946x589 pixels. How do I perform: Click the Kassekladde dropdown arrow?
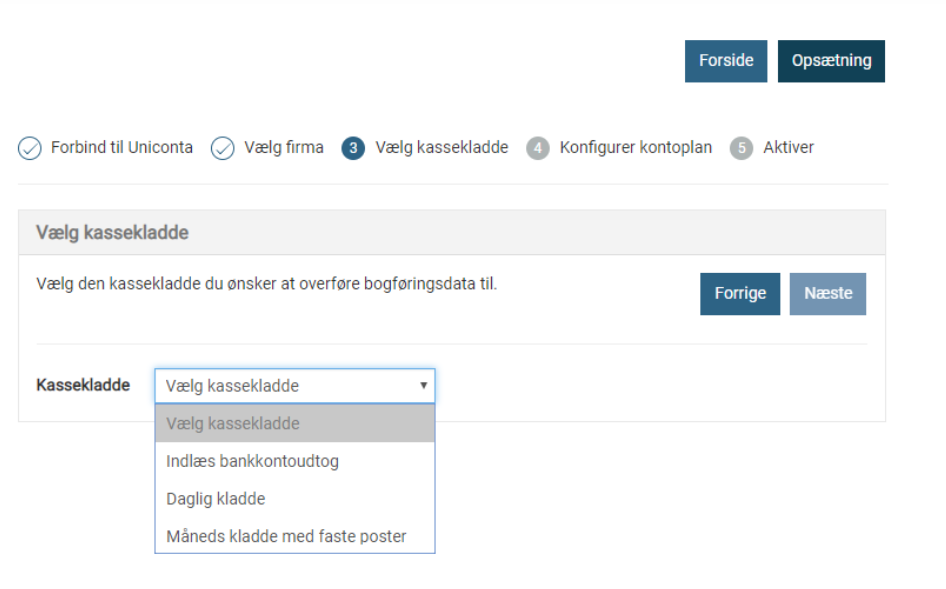(423, 385)
